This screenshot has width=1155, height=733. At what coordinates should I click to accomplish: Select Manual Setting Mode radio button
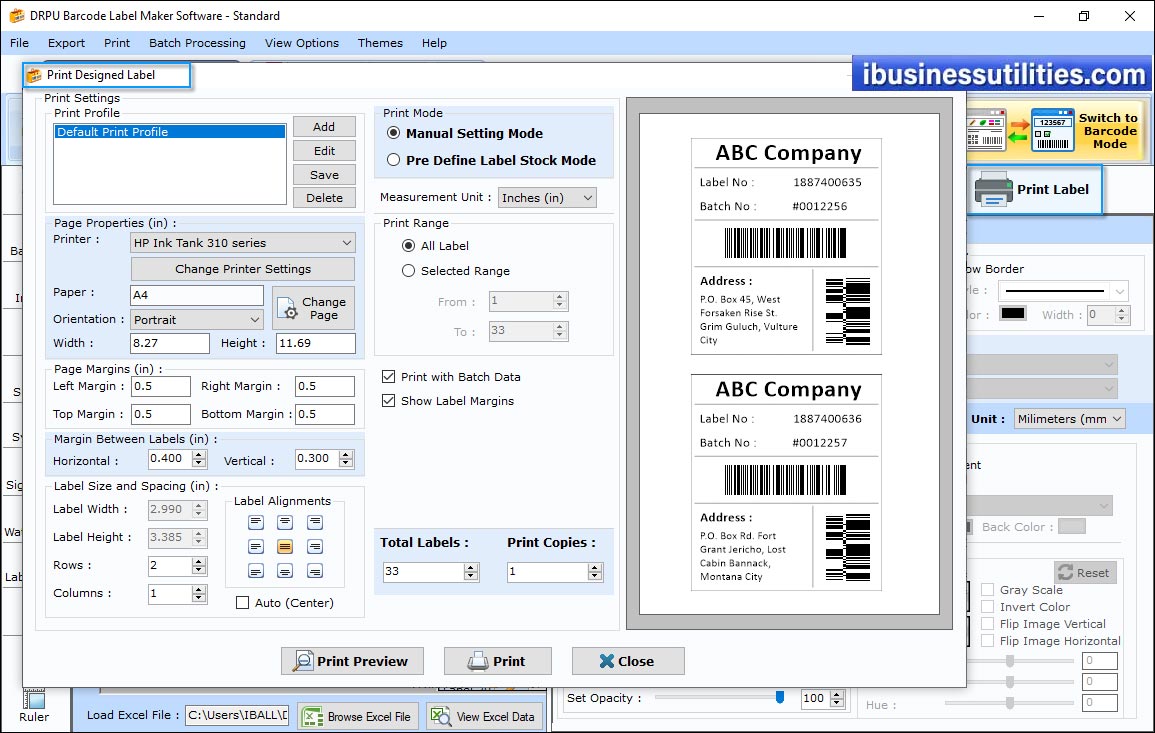(393, 133)
